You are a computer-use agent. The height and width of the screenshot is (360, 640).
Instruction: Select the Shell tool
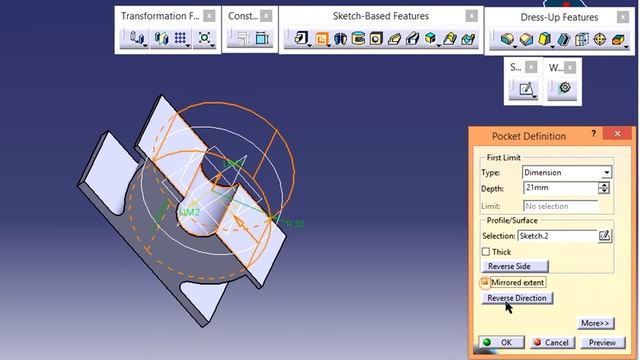click(x=564, y=40)
